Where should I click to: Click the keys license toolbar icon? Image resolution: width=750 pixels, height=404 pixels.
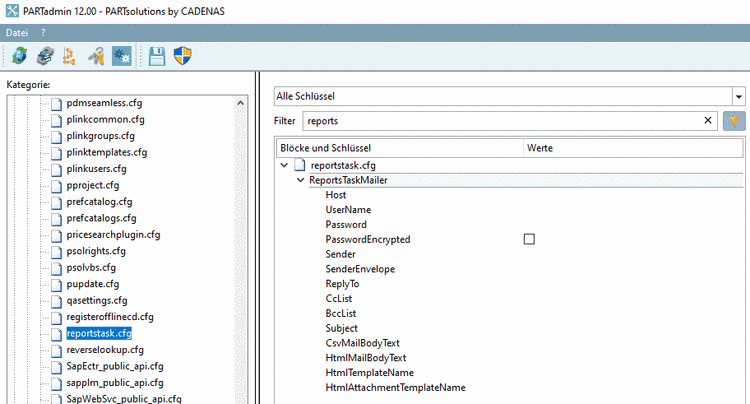pyautogui.click(x=97, y=56)
